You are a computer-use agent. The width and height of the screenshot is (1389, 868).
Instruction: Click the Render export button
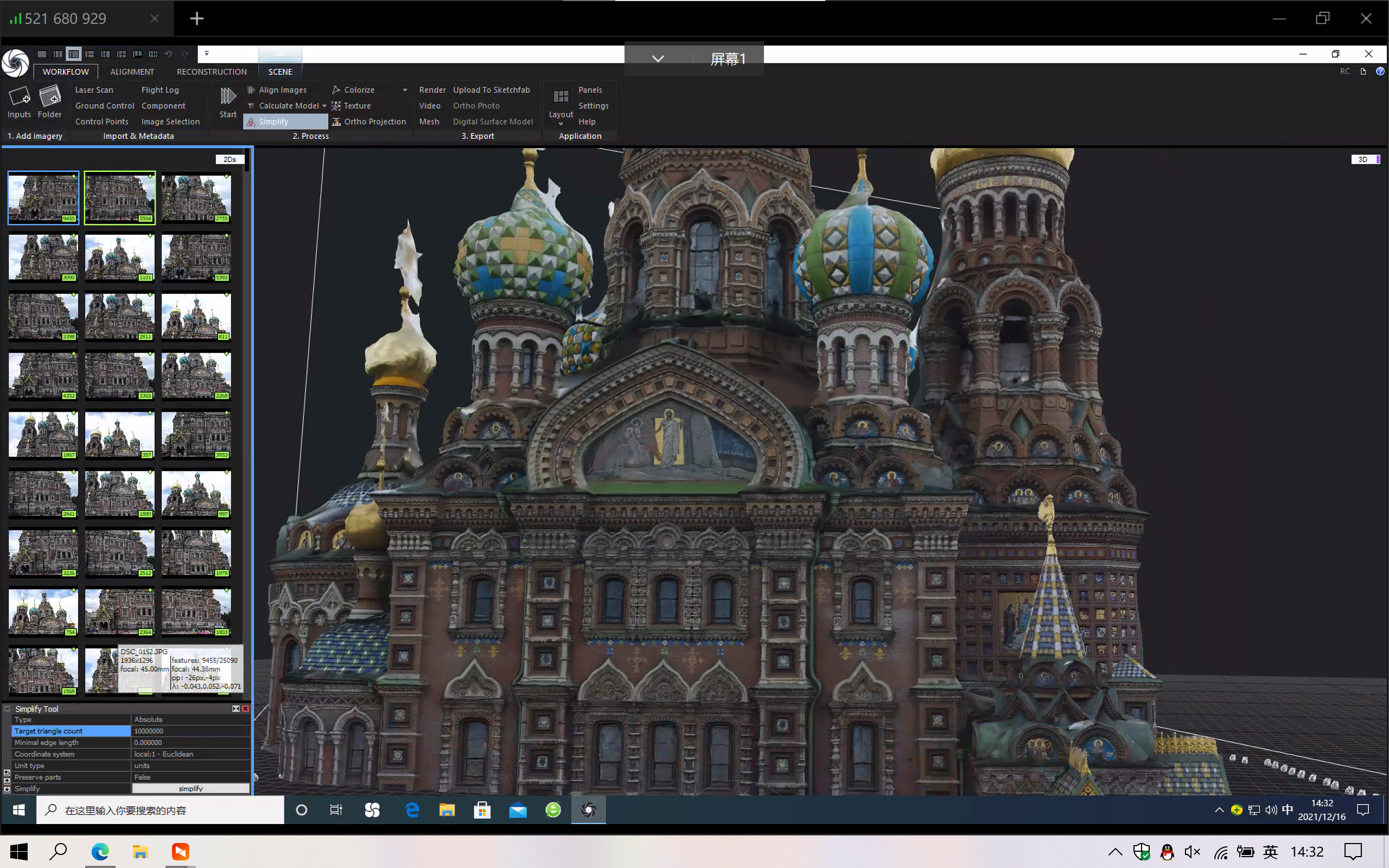432,90
